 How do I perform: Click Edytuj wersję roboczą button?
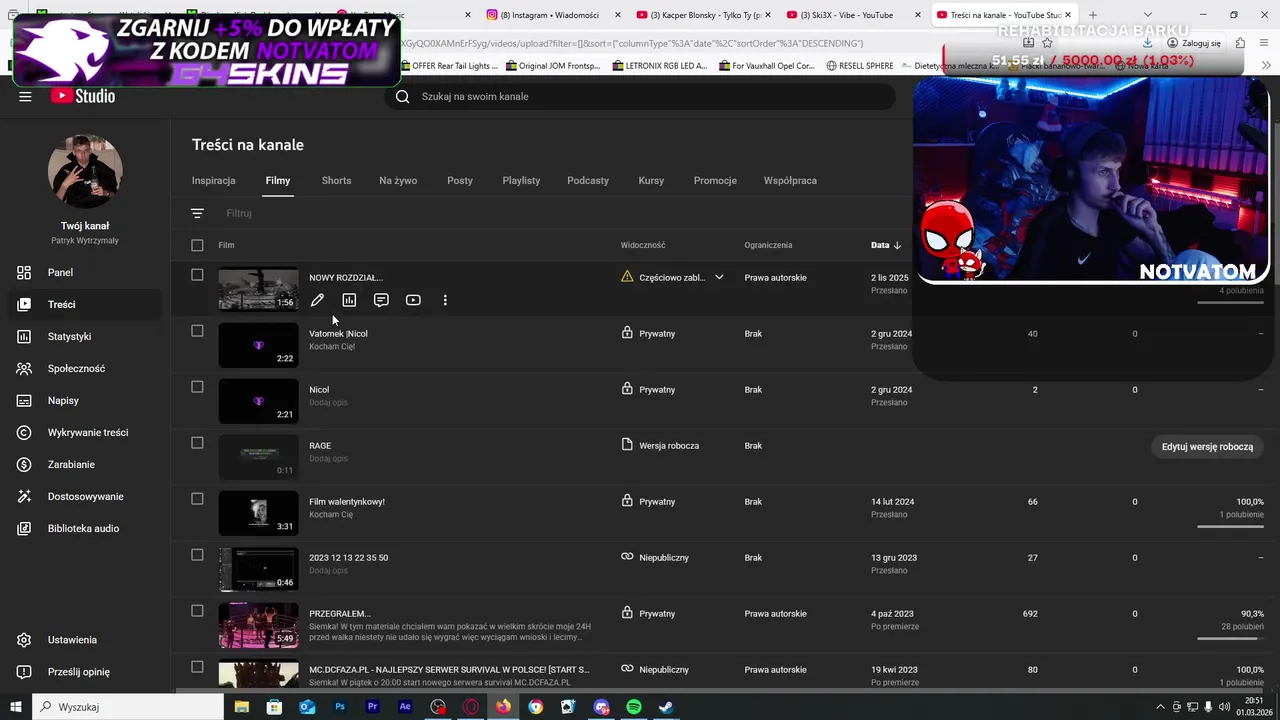[x=1207, y=447]
